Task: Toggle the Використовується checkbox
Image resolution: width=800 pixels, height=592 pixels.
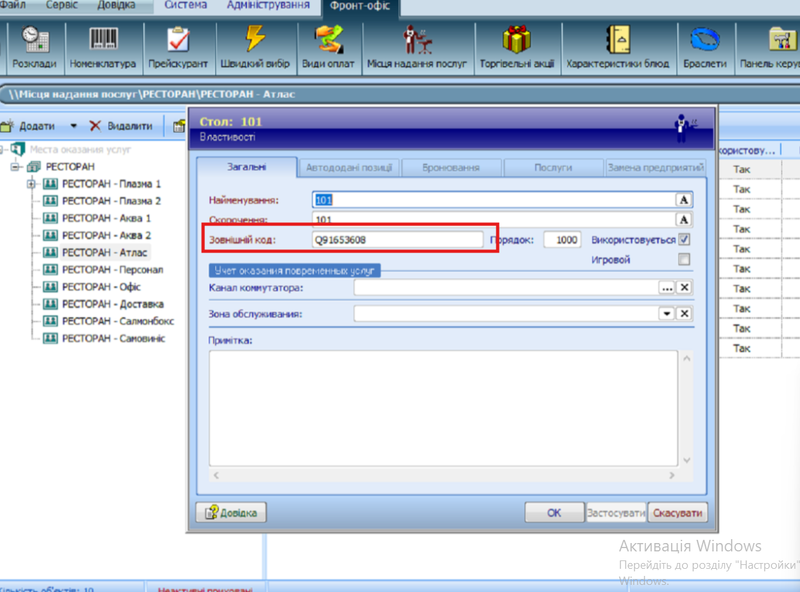Action: (684, 239)
